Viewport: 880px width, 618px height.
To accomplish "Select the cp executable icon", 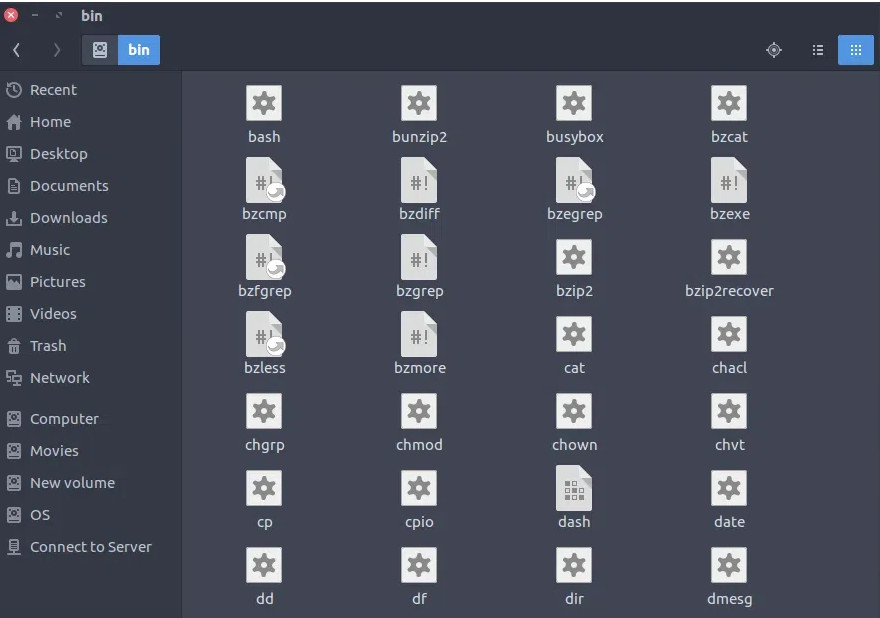I will 264,488.
